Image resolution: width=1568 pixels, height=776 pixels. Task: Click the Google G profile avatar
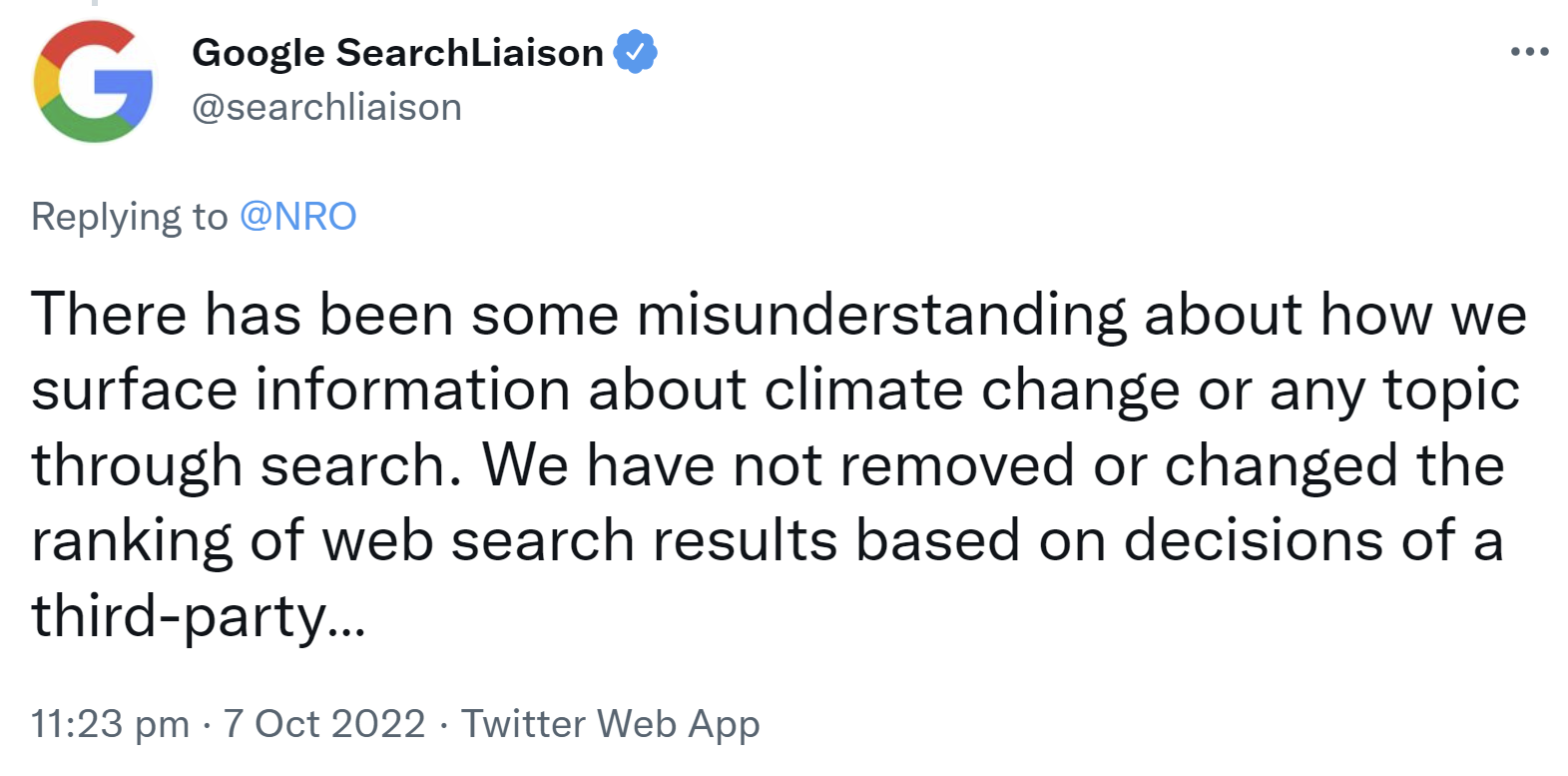(x=93, y=82)
